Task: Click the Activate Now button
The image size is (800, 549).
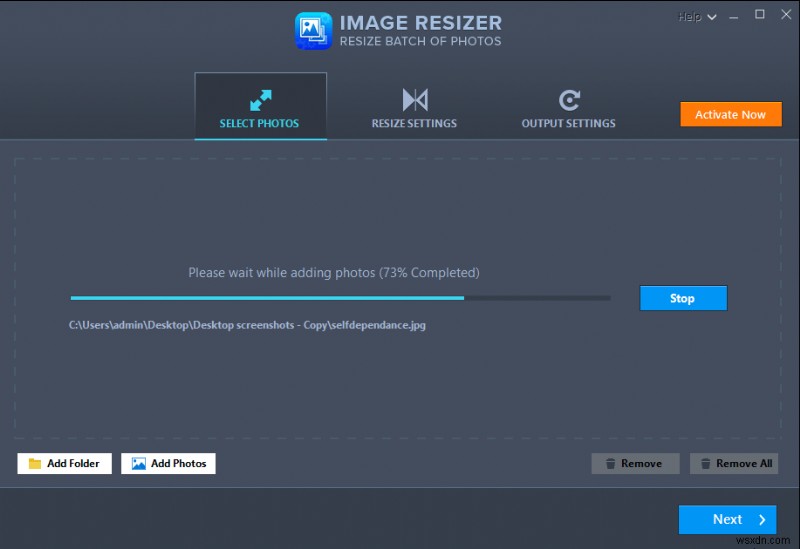Action: click(x=731, y=114)
